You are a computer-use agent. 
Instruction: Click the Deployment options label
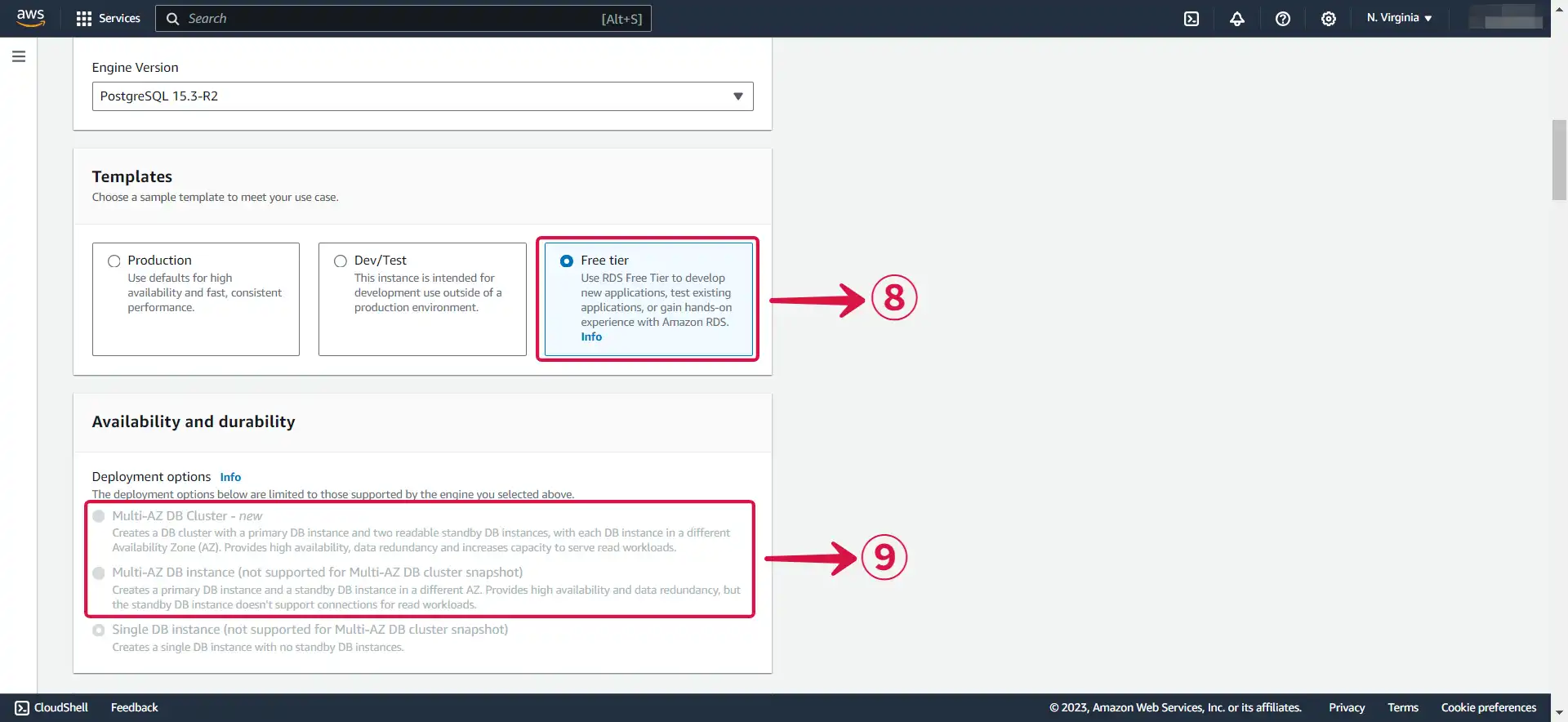[151, 477]
